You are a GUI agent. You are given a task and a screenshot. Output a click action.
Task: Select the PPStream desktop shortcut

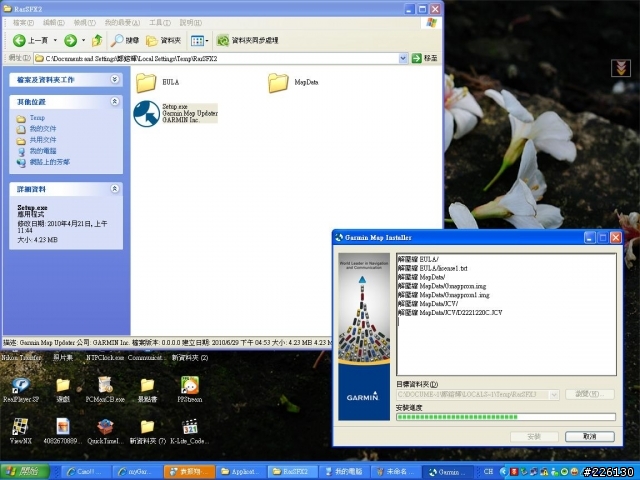pyautogui.click(x=190, y=390)
